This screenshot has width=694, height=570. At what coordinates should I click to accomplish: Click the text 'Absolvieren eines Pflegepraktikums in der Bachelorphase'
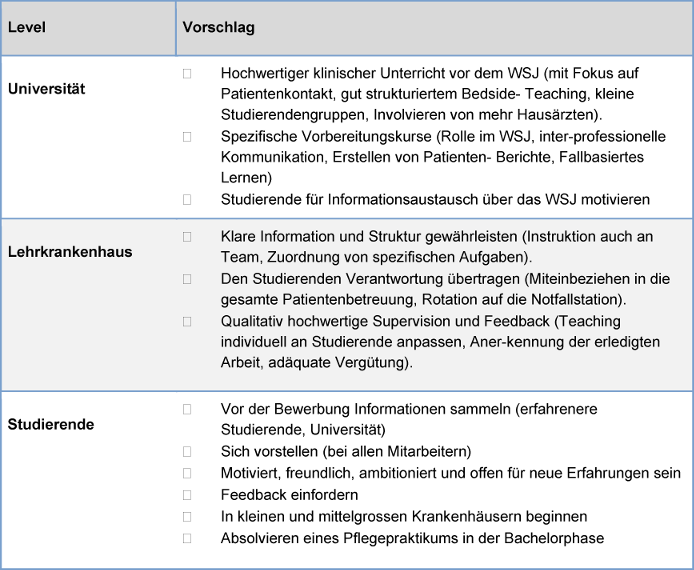click(411, 538)
